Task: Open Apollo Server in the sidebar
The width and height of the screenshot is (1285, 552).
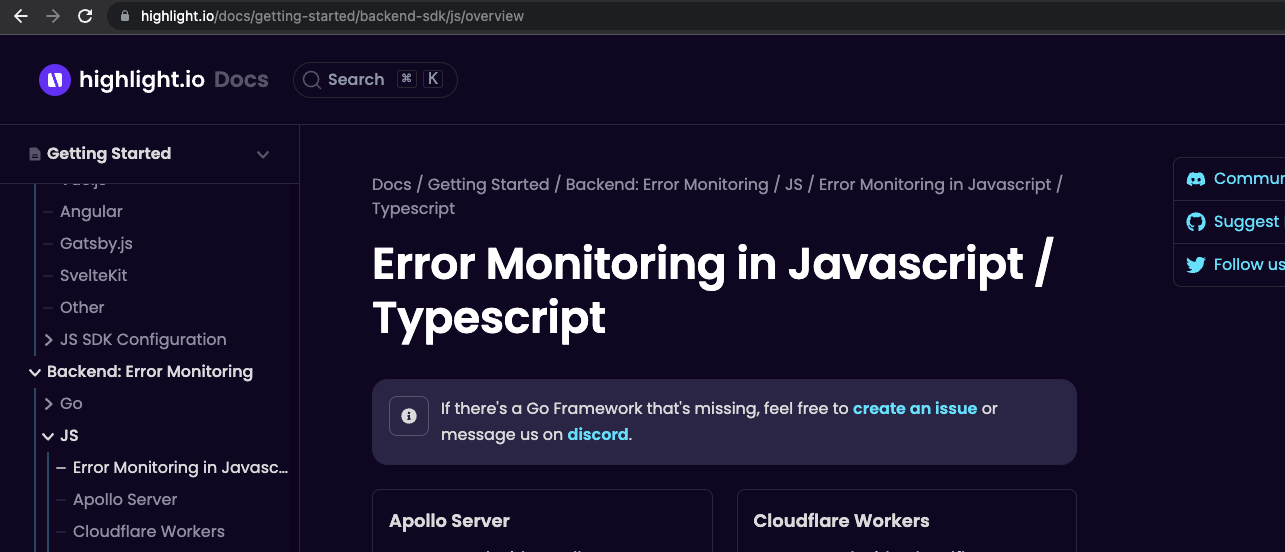Action: [x=125, y=500]
